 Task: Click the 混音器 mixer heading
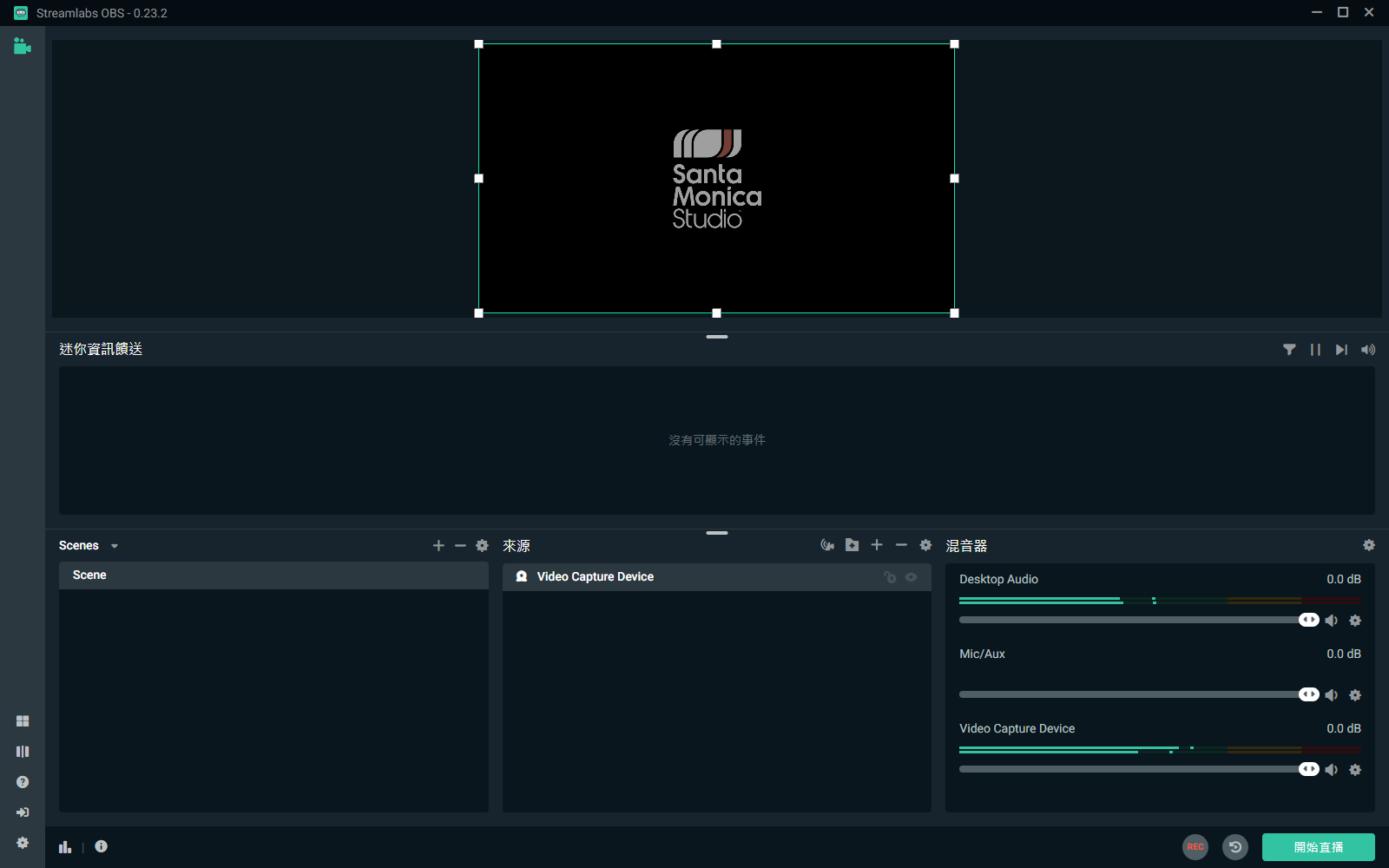coord(966,546)
